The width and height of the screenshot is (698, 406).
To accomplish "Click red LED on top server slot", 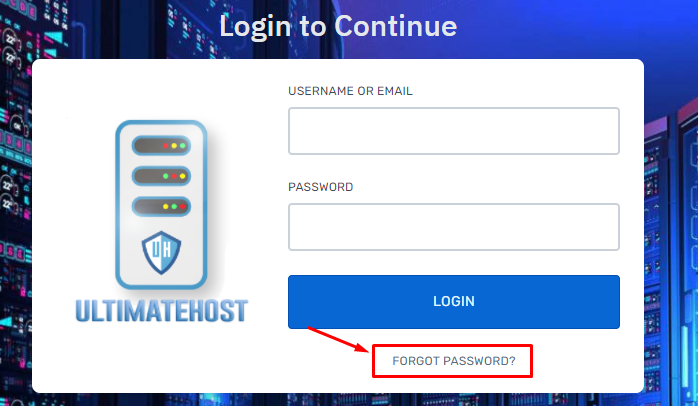I will click(x=166, y=146).
